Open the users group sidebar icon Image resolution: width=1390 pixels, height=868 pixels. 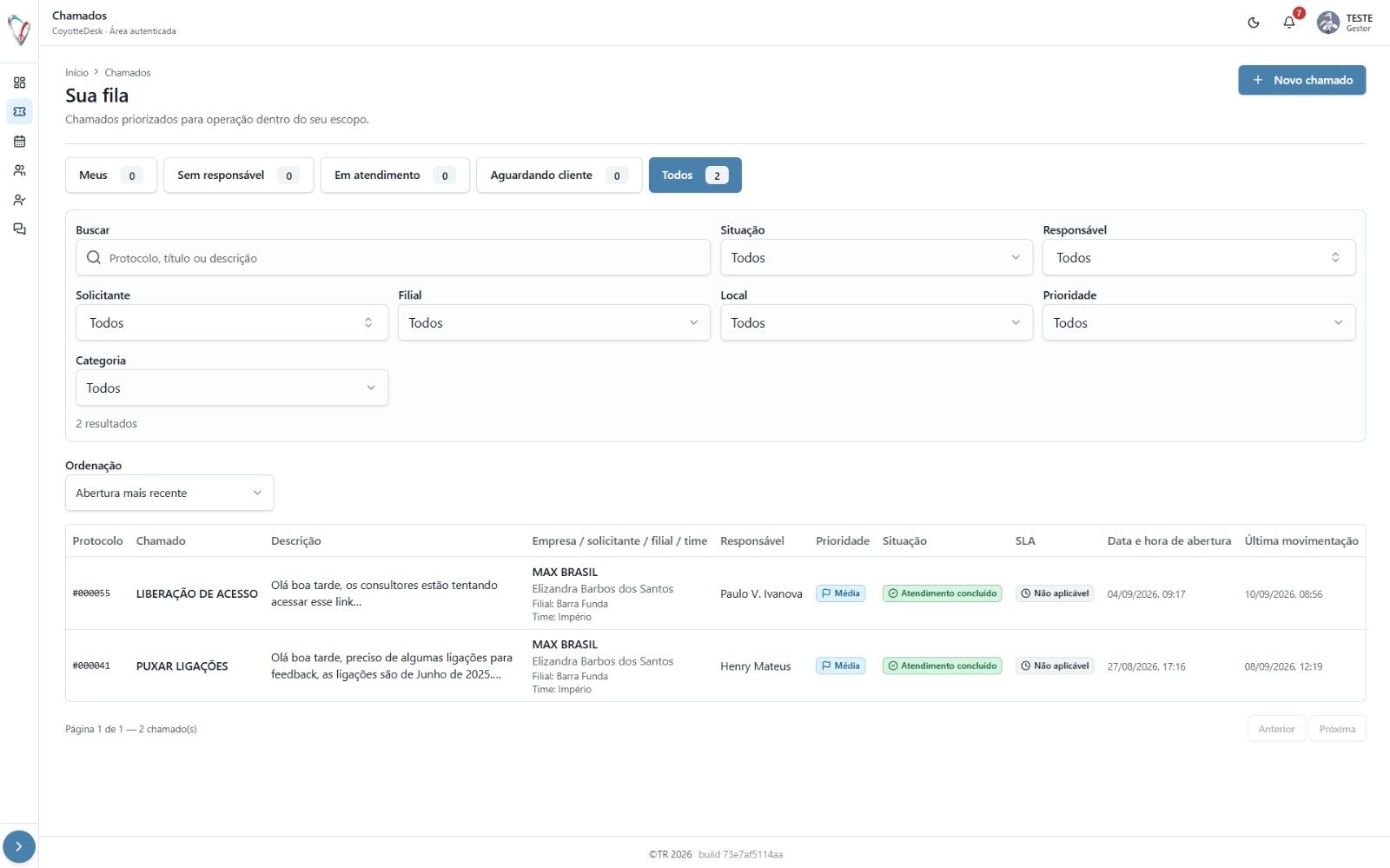pyautogui.click(x=19, y=170)
